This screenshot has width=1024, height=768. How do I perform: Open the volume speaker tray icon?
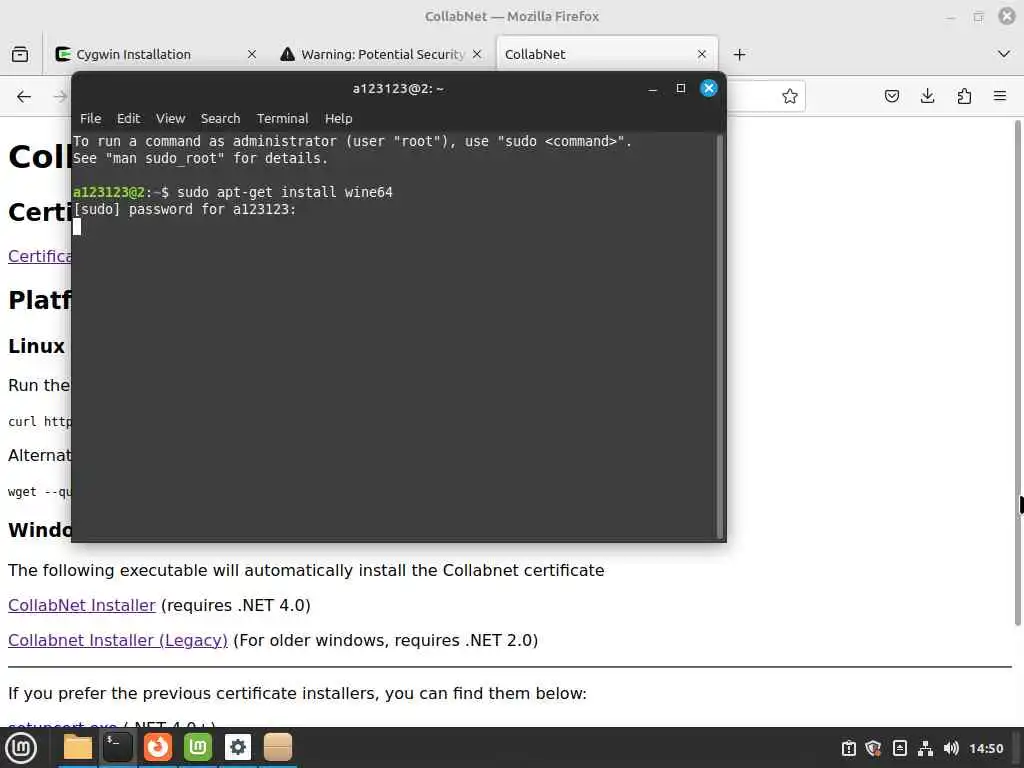(x=951, y=748)
